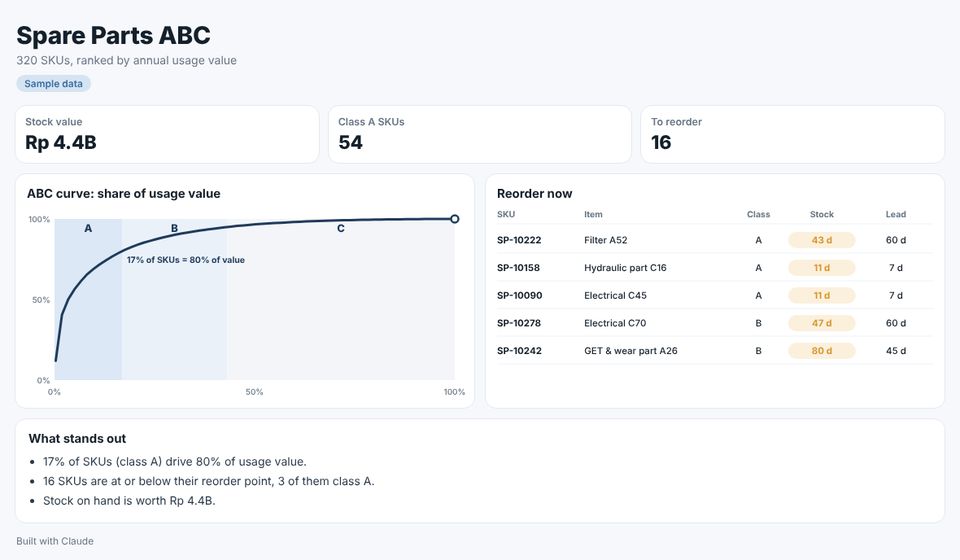Click the Sample data badge
The height and width of the screenshot is (560, 960).
coord(53,84)
